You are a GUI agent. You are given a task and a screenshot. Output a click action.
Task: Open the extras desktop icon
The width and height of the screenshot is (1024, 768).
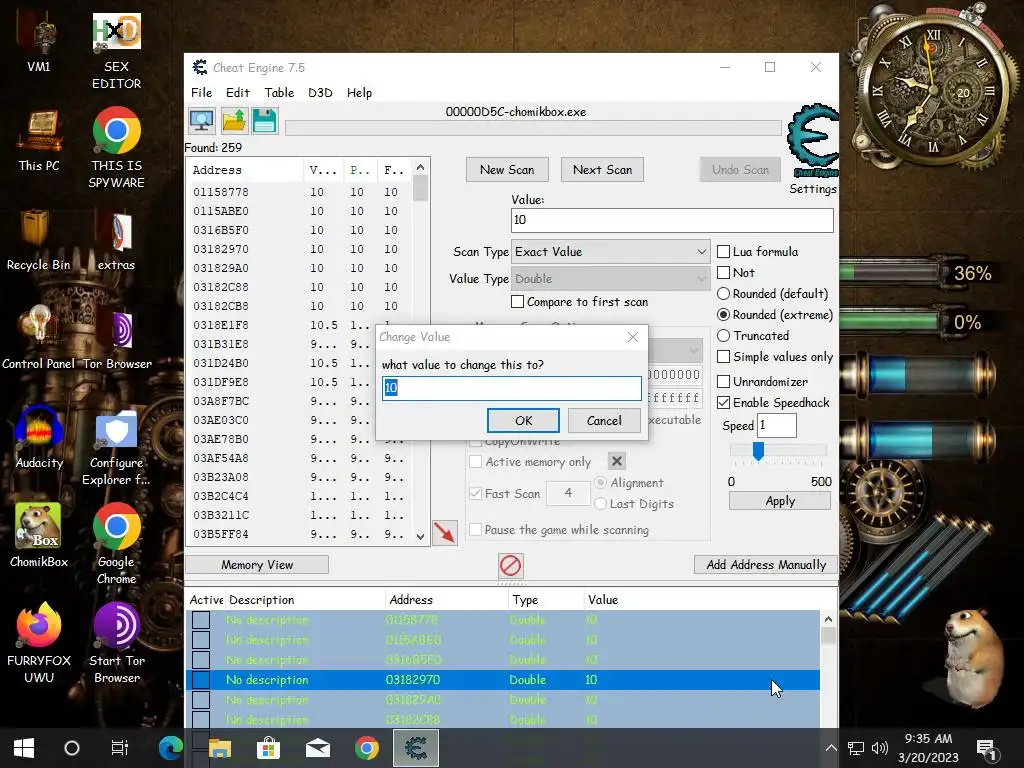(116, 240)
